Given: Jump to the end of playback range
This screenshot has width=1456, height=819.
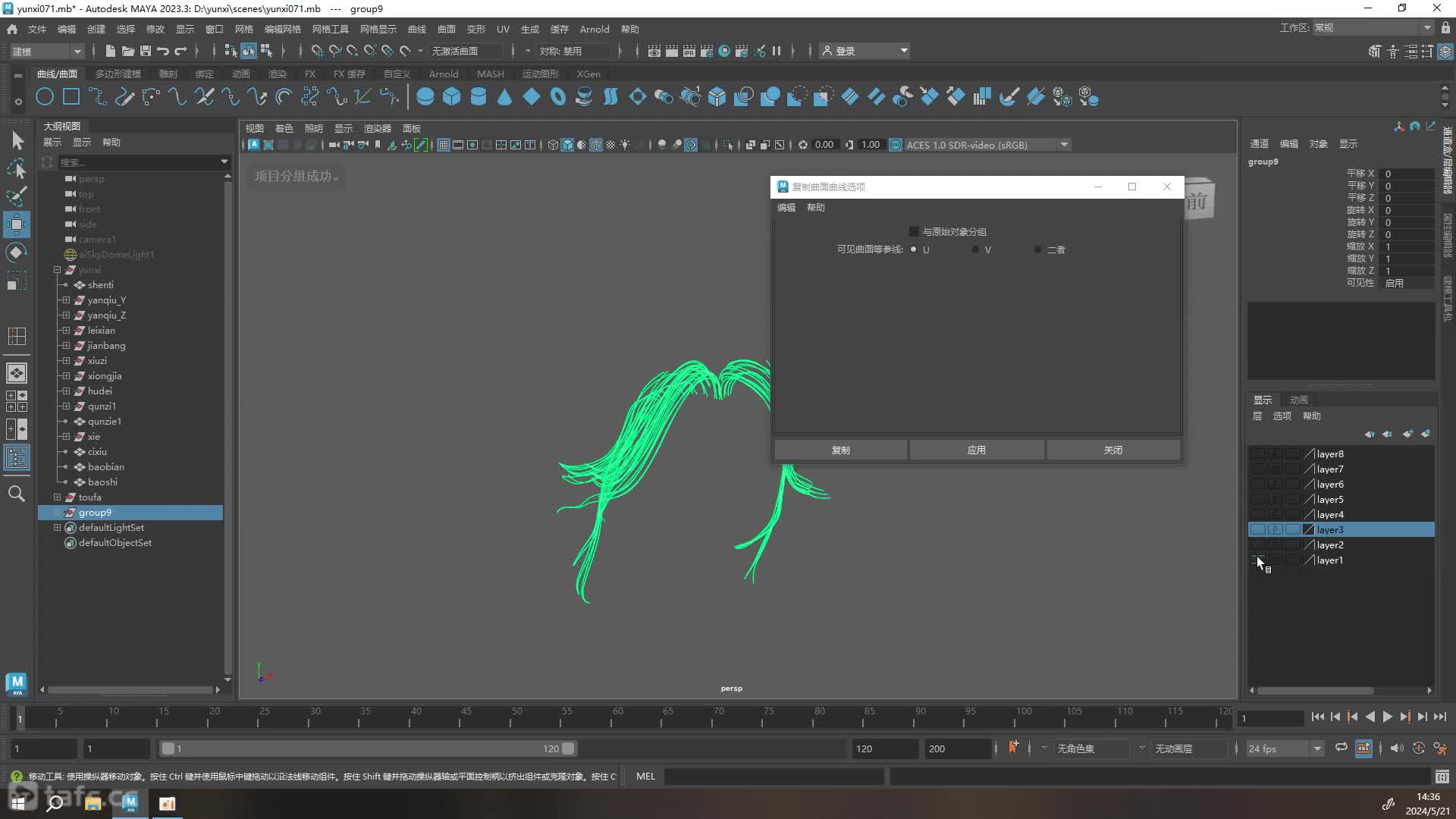Looking at the screenshot, I should pyautogui.click(x=1440, y=717).
